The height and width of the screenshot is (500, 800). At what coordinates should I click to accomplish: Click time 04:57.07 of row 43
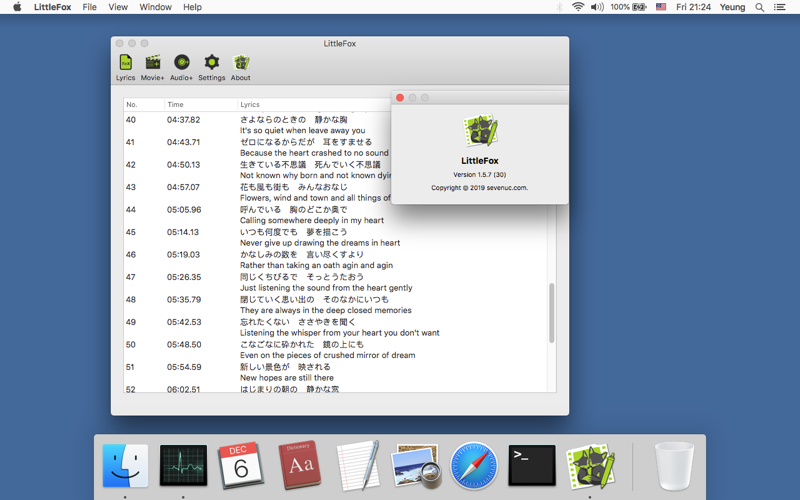(x=183, y=187)
